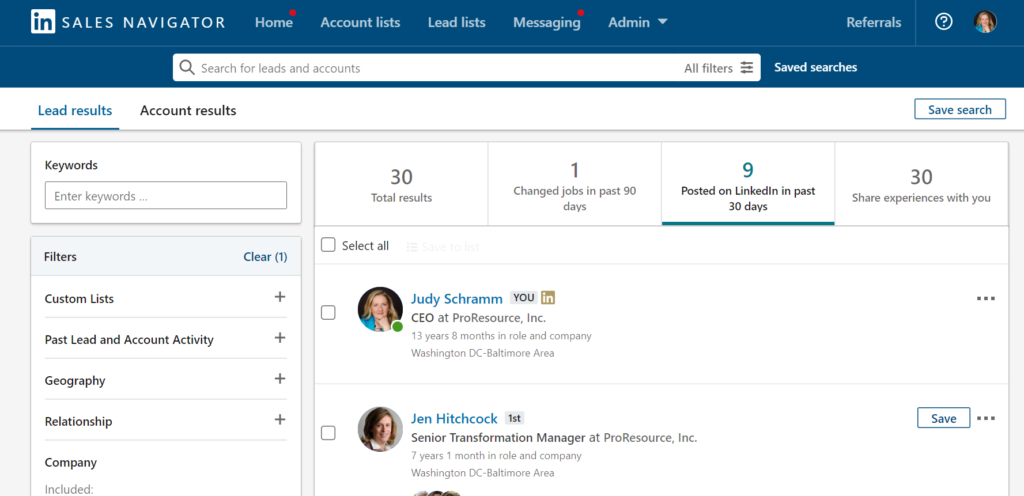Click '7 years 1 month in role and company'
The image size is (1024, 496).
click(x=496, y=456)
